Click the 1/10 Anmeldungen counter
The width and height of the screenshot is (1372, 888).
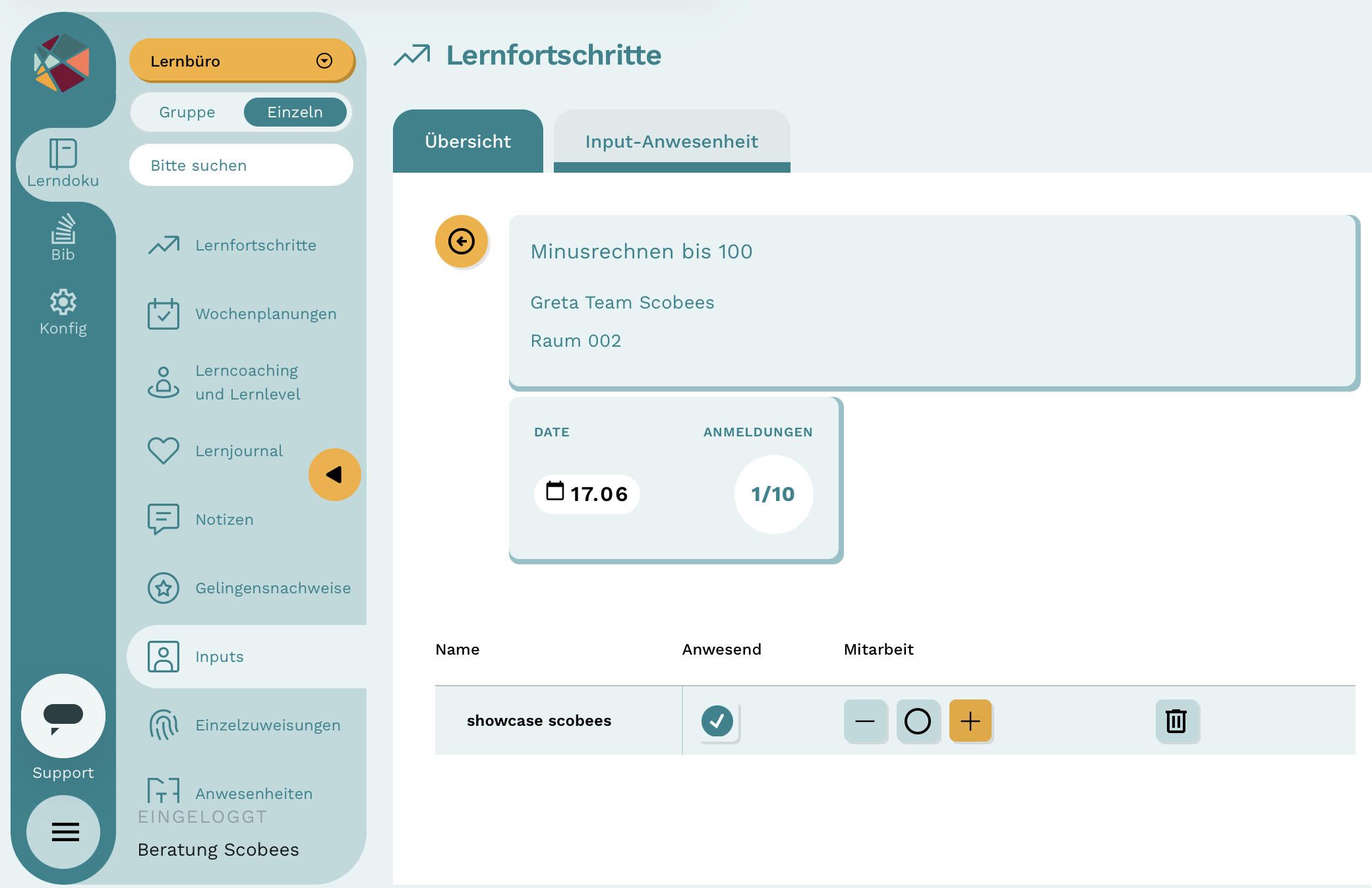[x=773, y=494]
